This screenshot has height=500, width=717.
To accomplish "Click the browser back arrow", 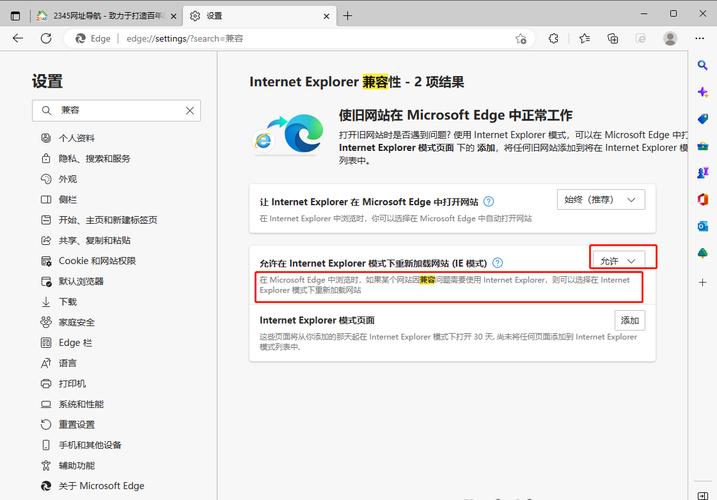I will point(18,38).
